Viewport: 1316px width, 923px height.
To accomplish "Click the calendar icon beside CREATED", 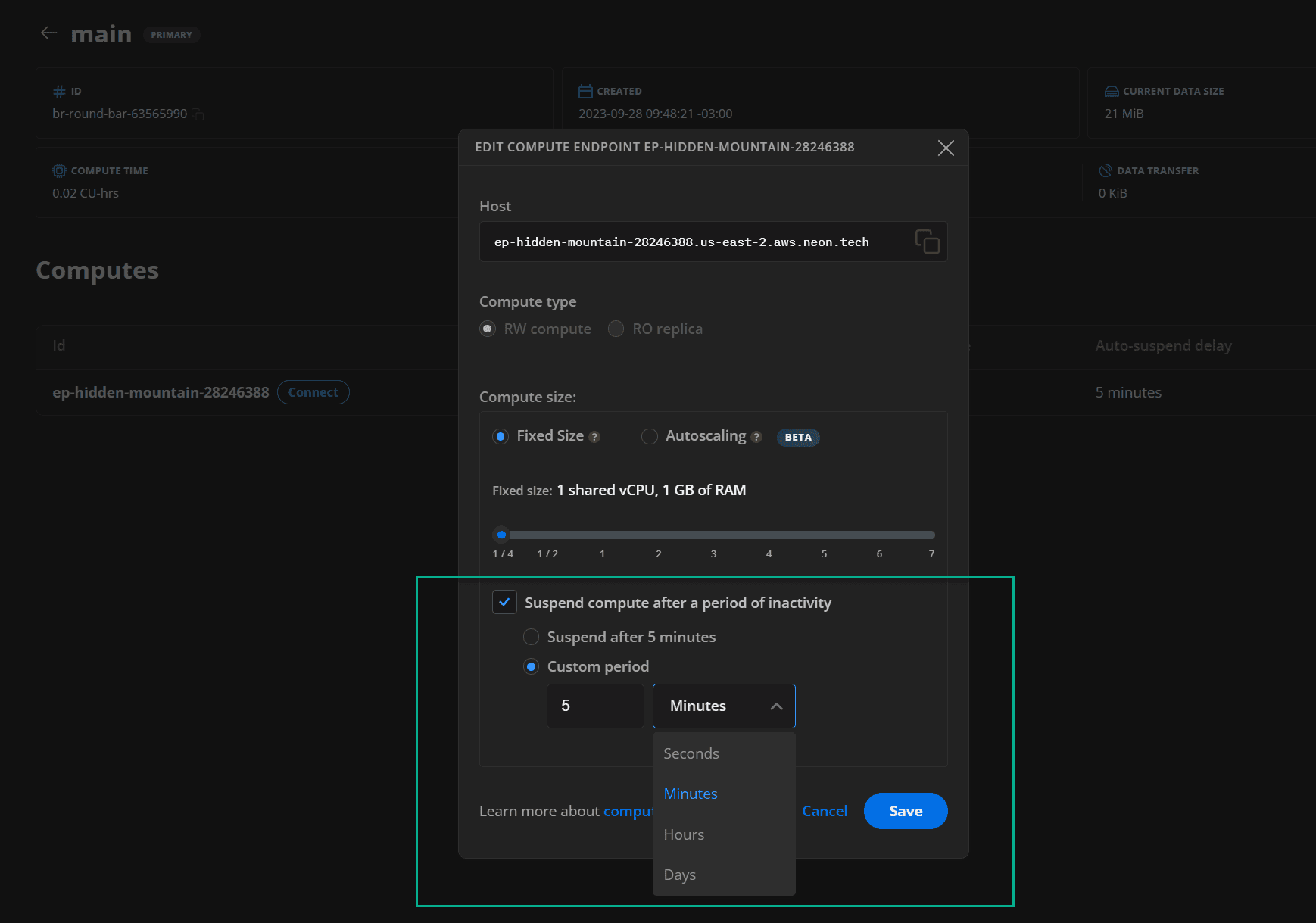I will pos(586,90).
